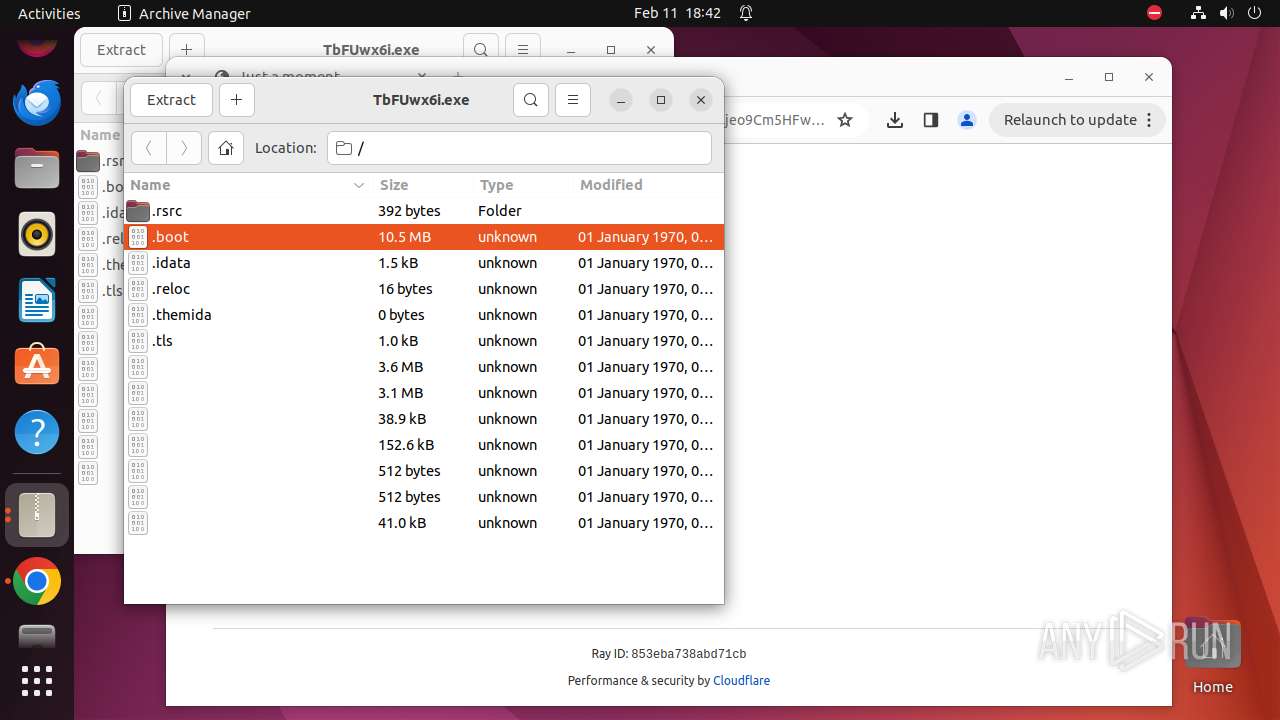Open volume icon in top bar
This screenshot has width=1280, height=720.
[x=1227, y=13]
